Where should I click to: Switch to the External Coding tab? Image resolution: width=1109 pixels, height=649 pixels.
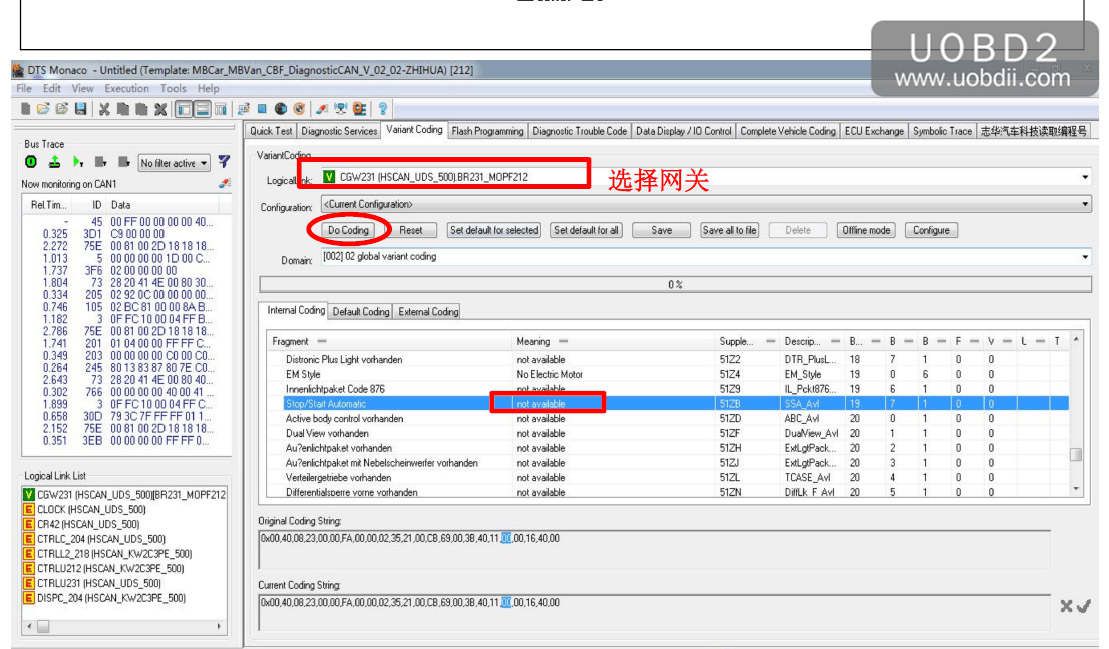pyautogui.click(x=428, y=312)
